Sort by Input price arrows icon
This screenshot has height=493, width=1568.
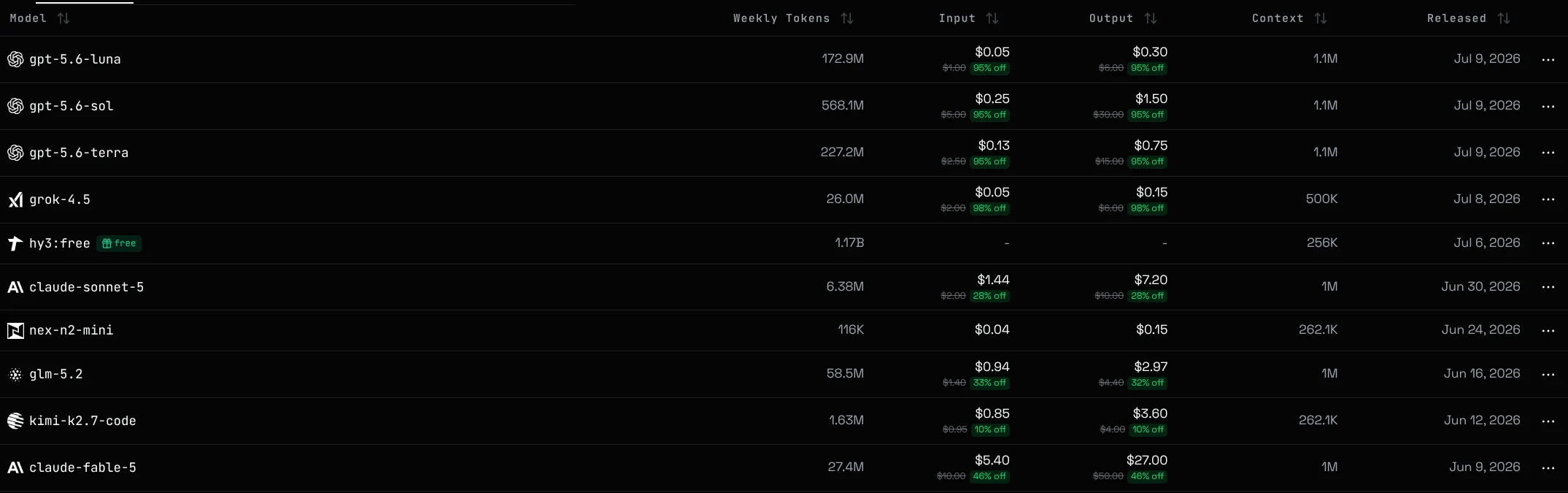tap(992, 18)
